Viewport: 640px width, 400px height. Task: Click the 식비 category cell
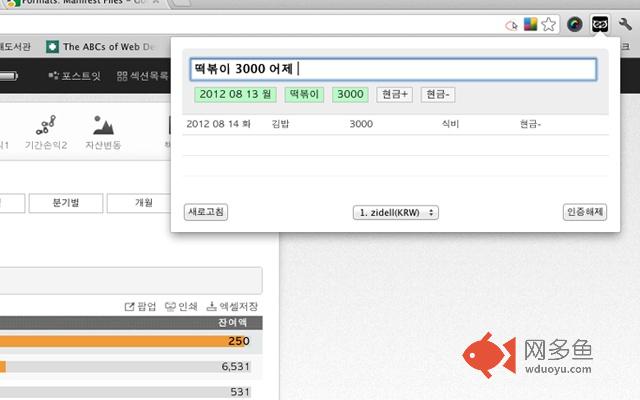pyautogui.click(x=450, y=124)
